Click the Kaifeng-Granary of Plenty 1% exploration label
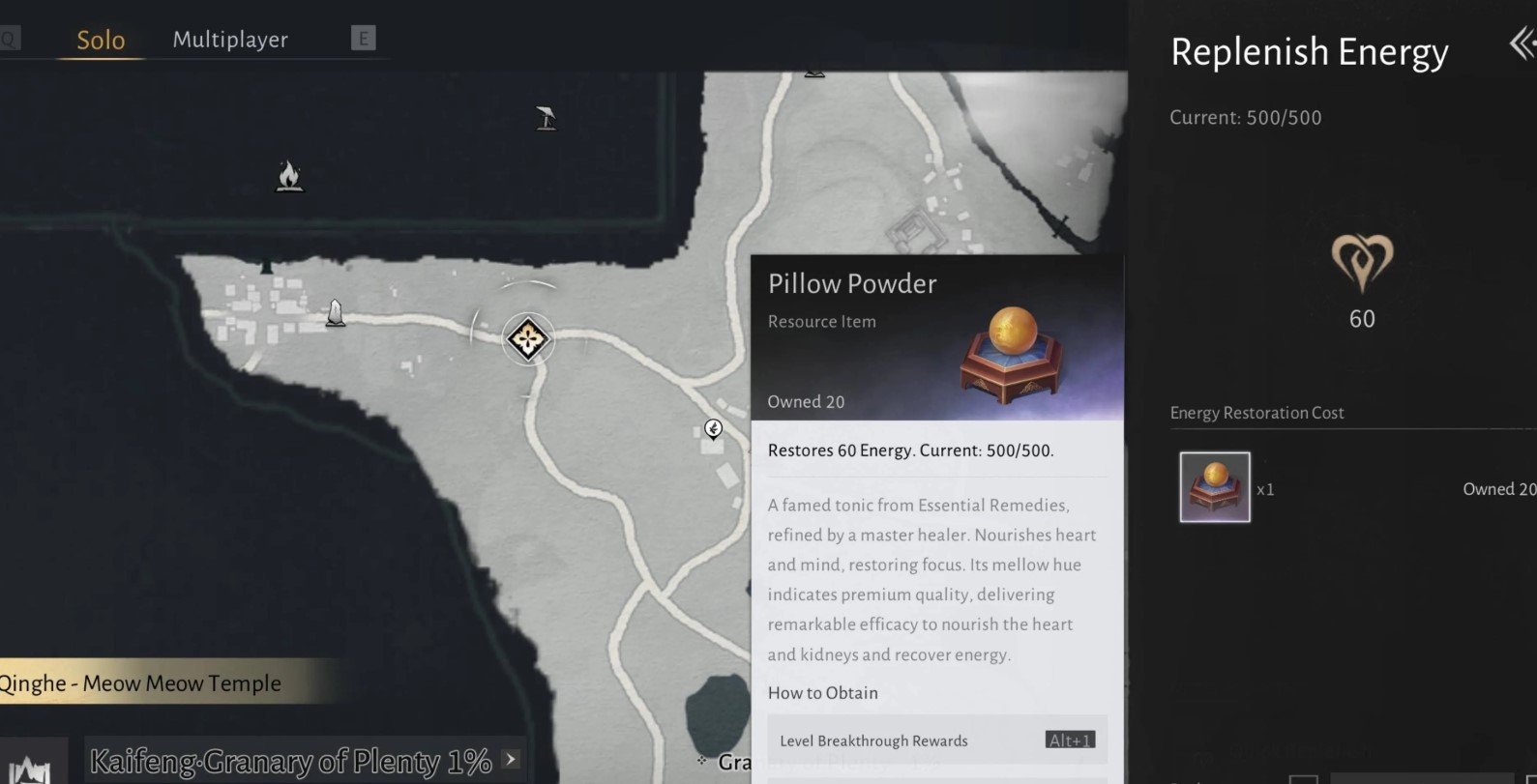Image resolution: width=1537 pixels, height=784 pixels. (x=290, y=762)
